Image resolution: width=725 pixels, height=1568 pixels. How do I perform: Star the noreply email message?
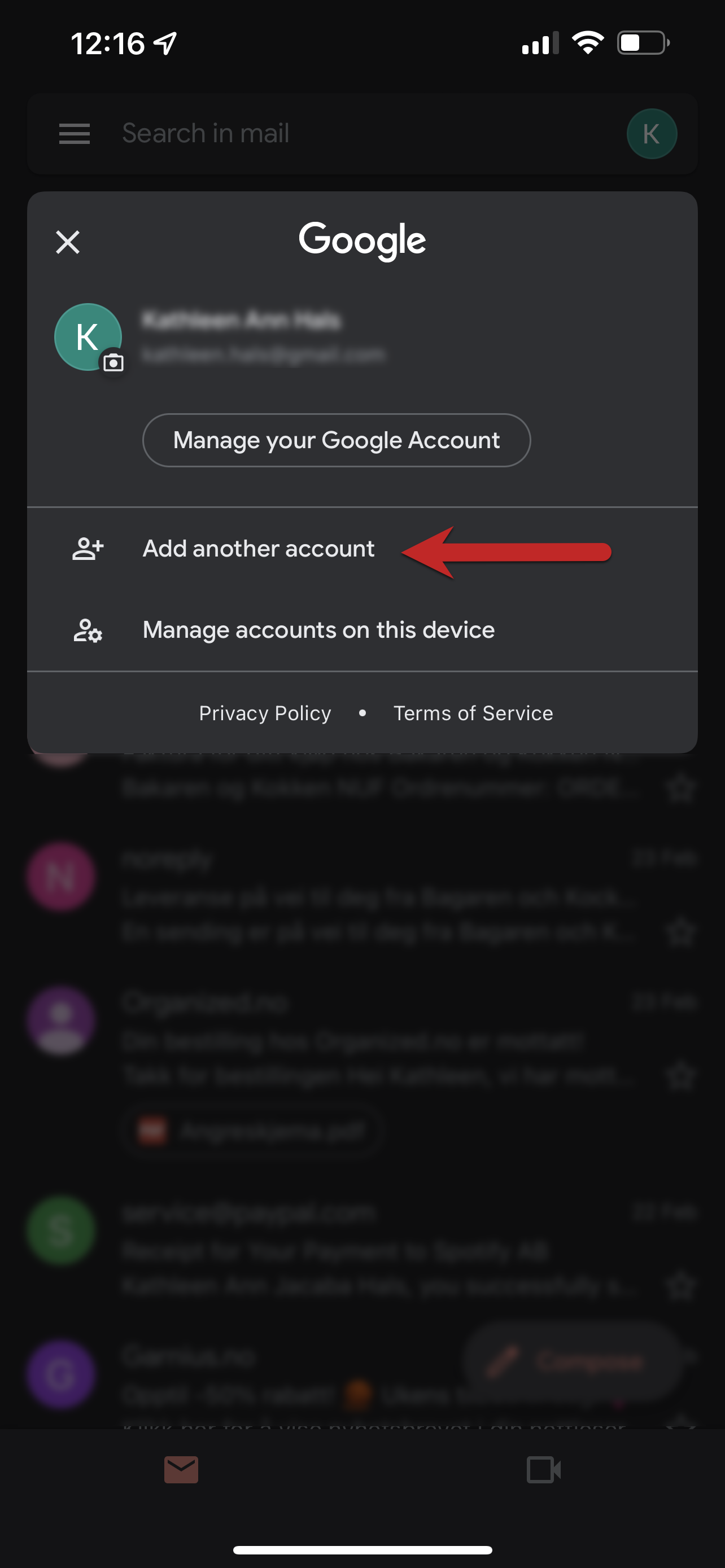682,932
